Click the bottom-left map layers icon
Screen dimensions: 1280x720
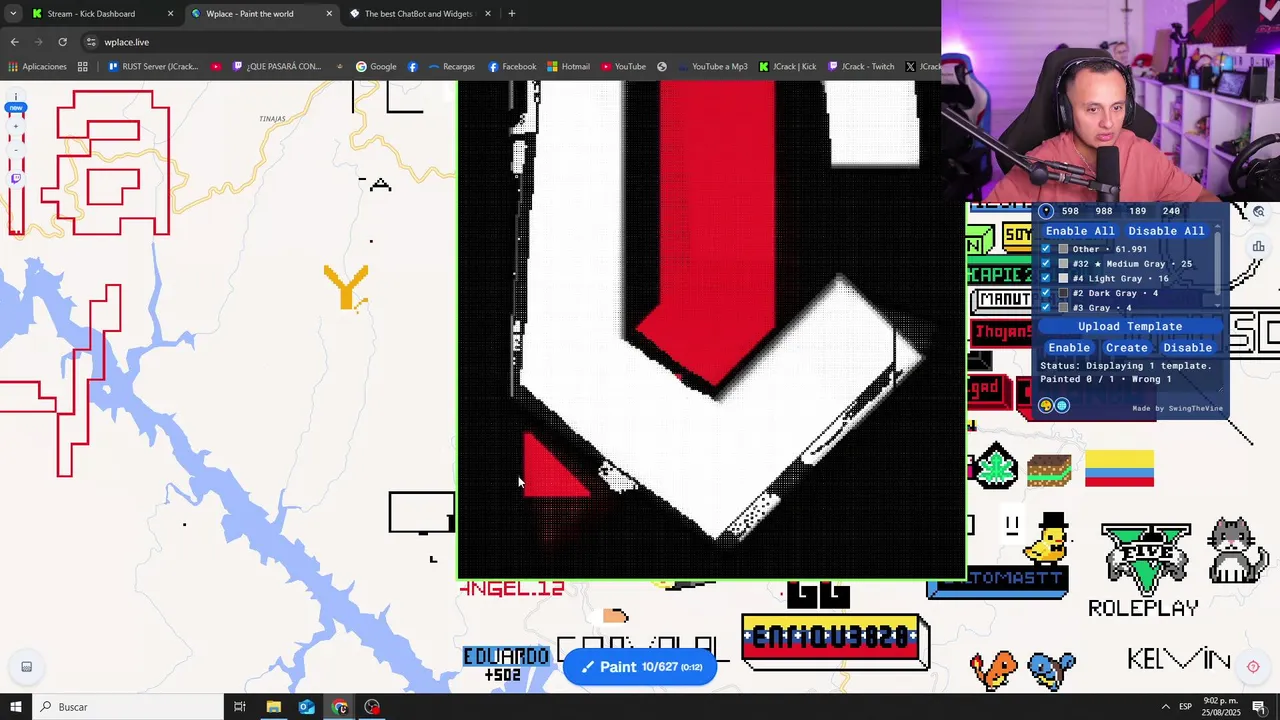click(x=27, y=667)
